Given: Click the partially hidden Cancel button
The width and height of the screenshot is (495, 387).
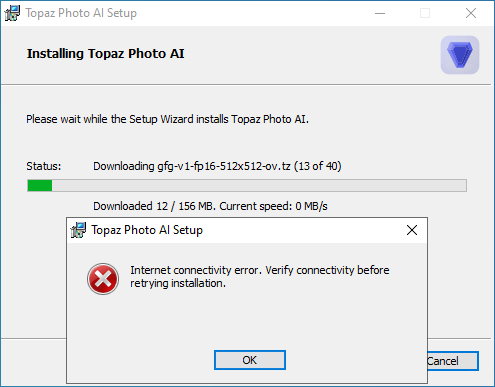Looking at the screenshot, I should (453, 361).
